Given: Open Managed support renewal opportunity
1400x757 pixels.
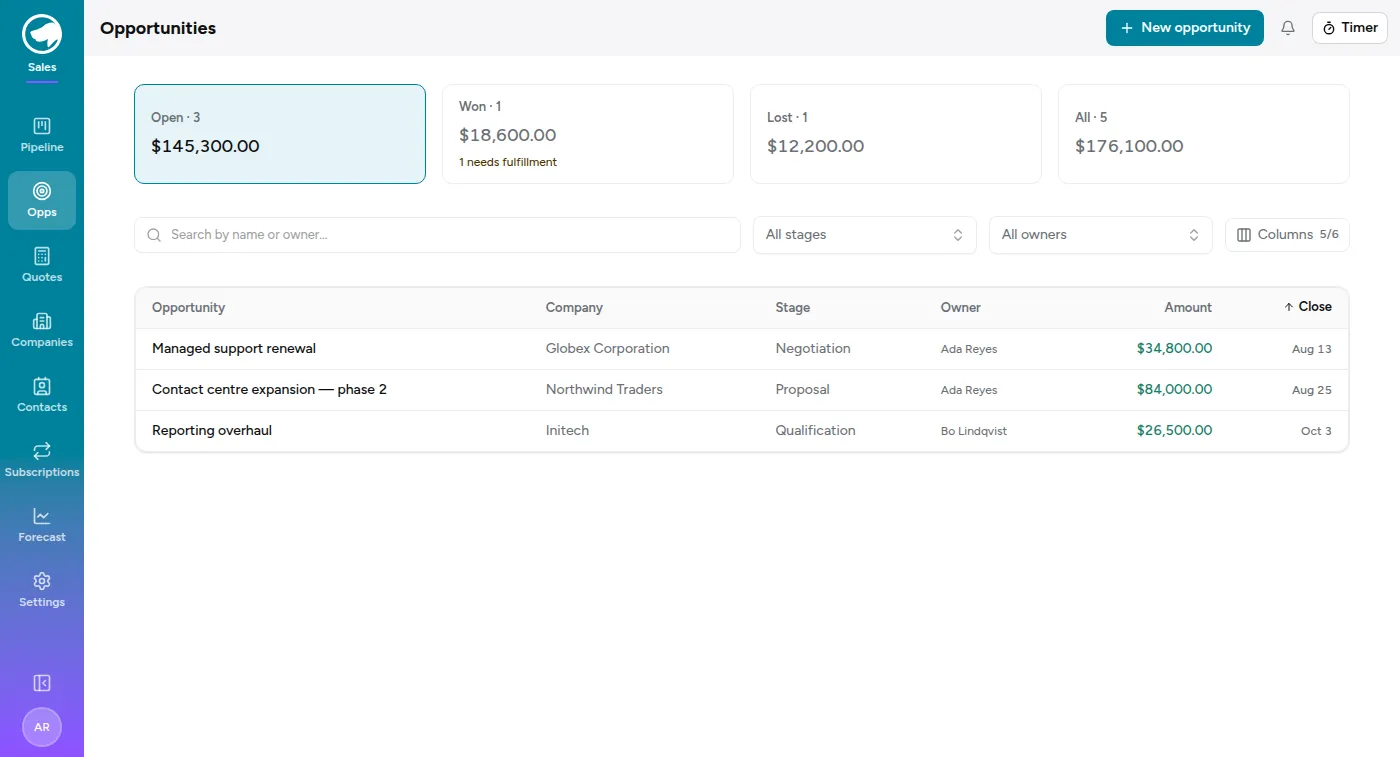Looking at the screenshot, I should point(234,349).
